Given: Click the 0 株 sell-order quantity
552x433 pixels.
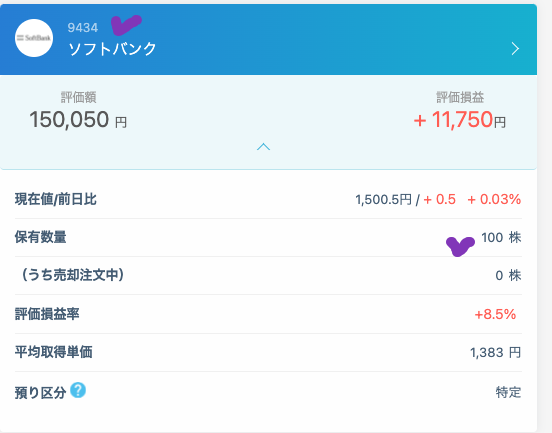Looking at the screenshot, I should 508,275.
